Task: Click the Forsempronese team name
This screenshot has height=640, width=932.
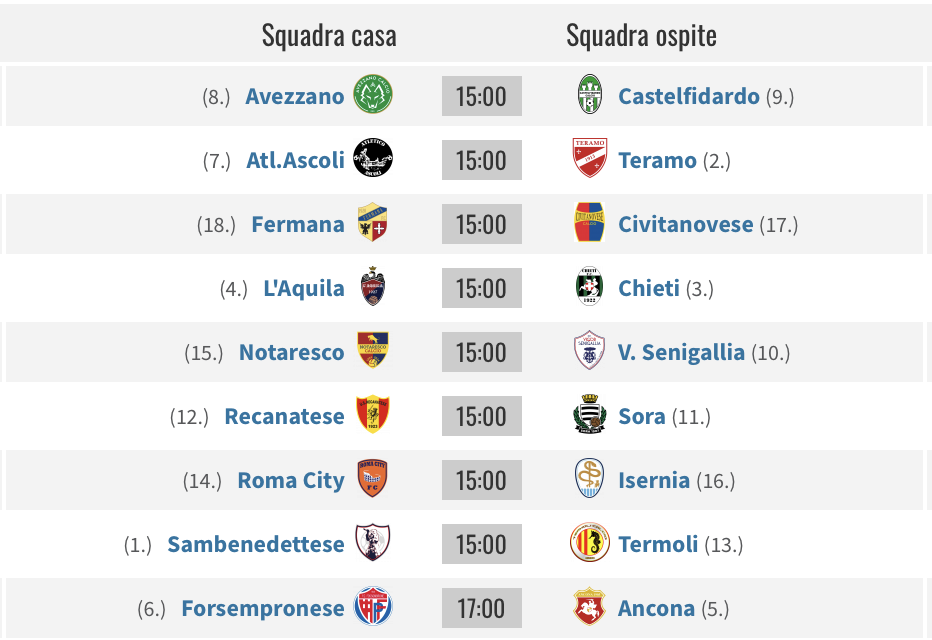Action: pos(262,609)
